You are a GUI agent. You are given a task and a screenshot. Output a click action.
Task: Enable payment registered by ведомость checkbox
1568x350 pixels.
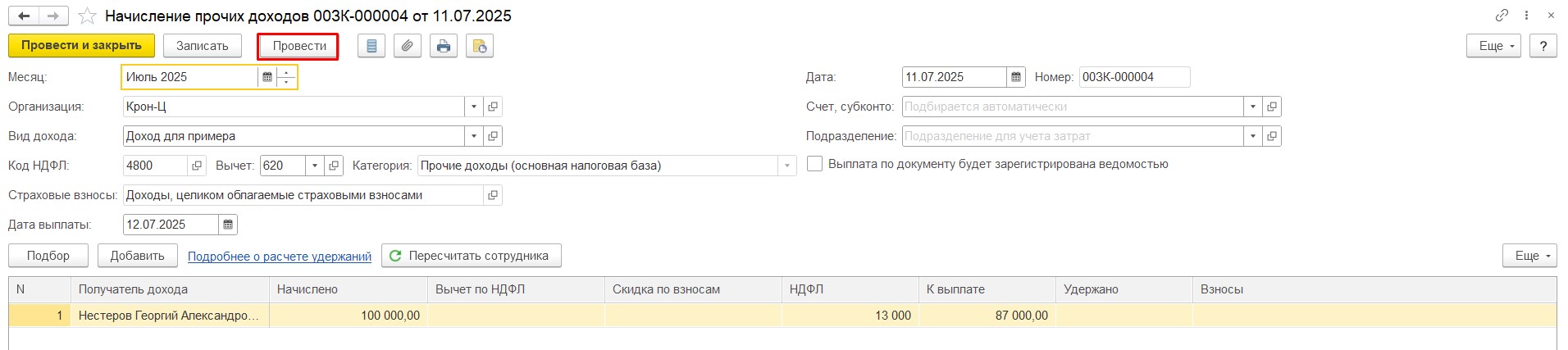point(814,164)
